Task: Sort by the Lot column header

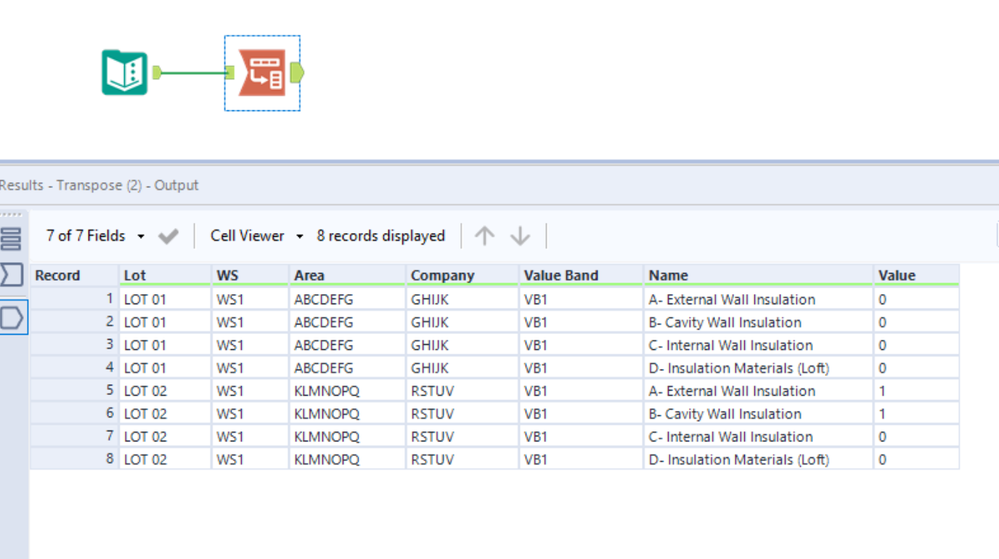Action: [x=165, y=275]
